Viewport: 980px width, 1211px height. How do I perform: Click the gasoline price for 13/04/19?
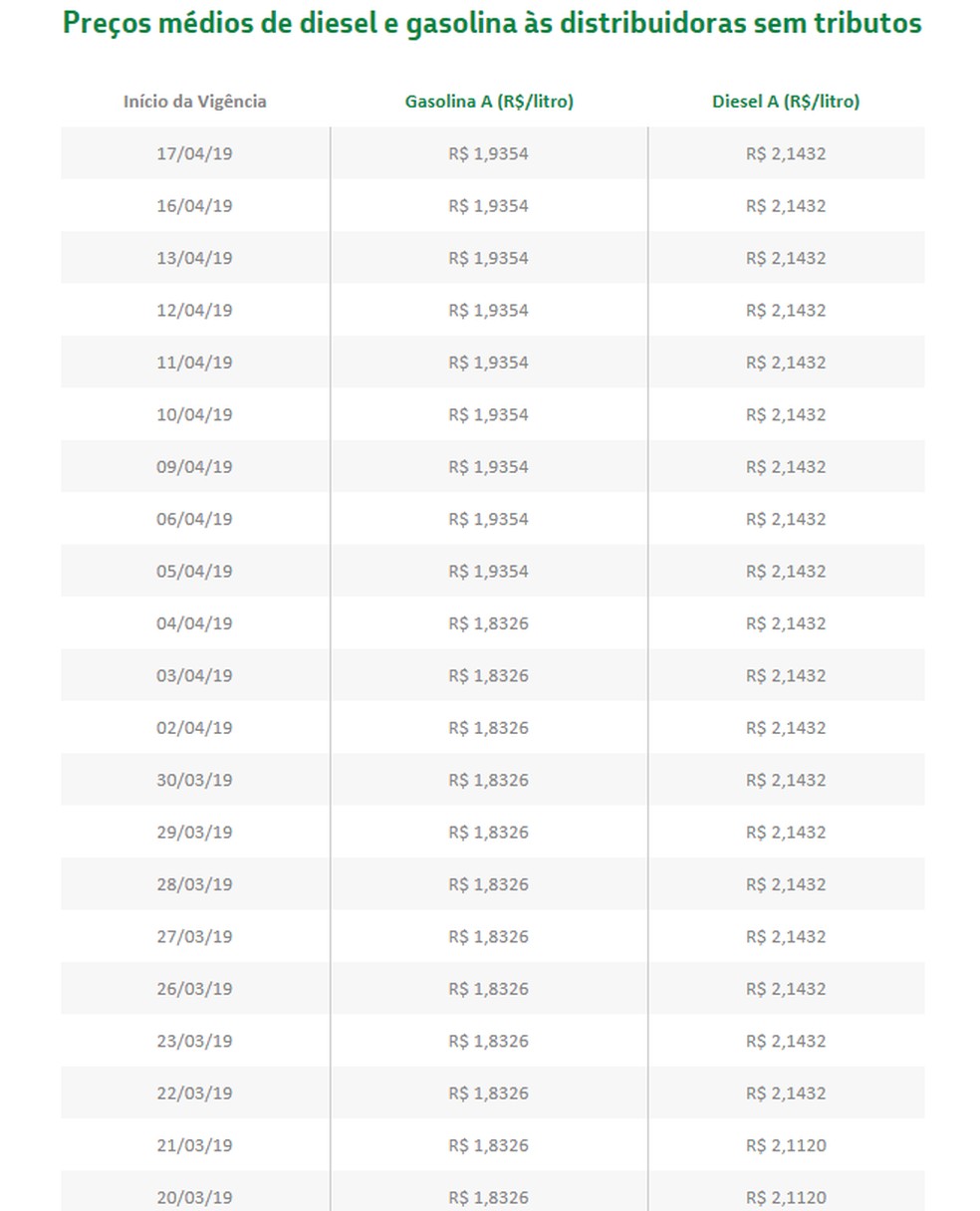coord(488,258)
